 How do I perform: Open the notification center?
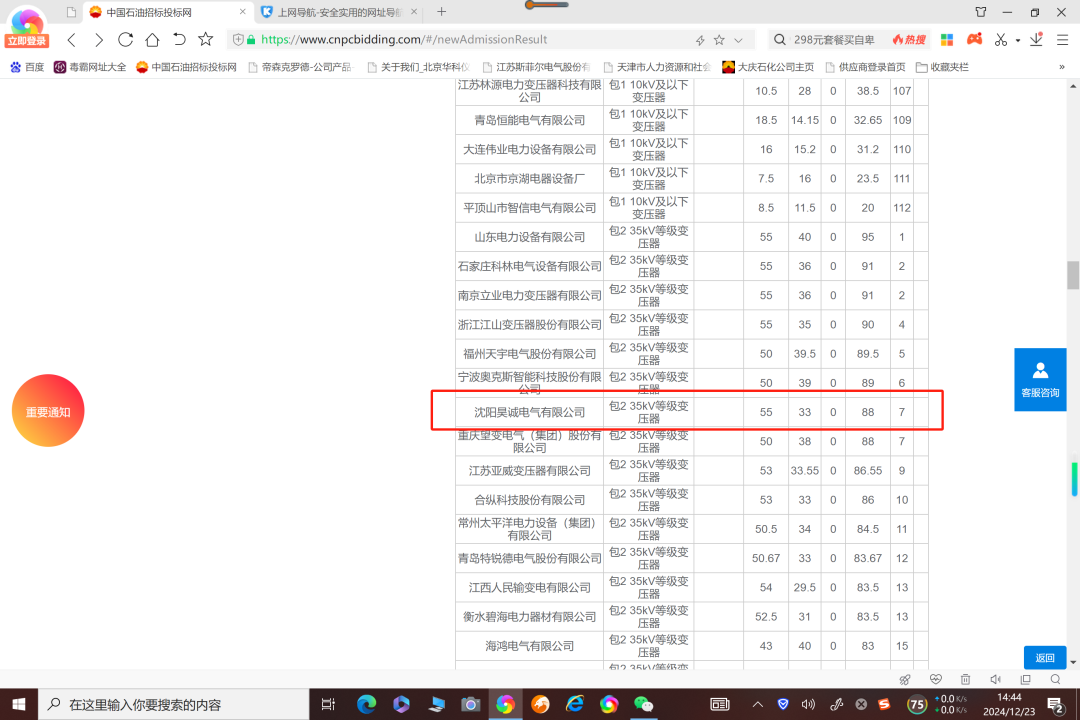tap(1056, 704)
